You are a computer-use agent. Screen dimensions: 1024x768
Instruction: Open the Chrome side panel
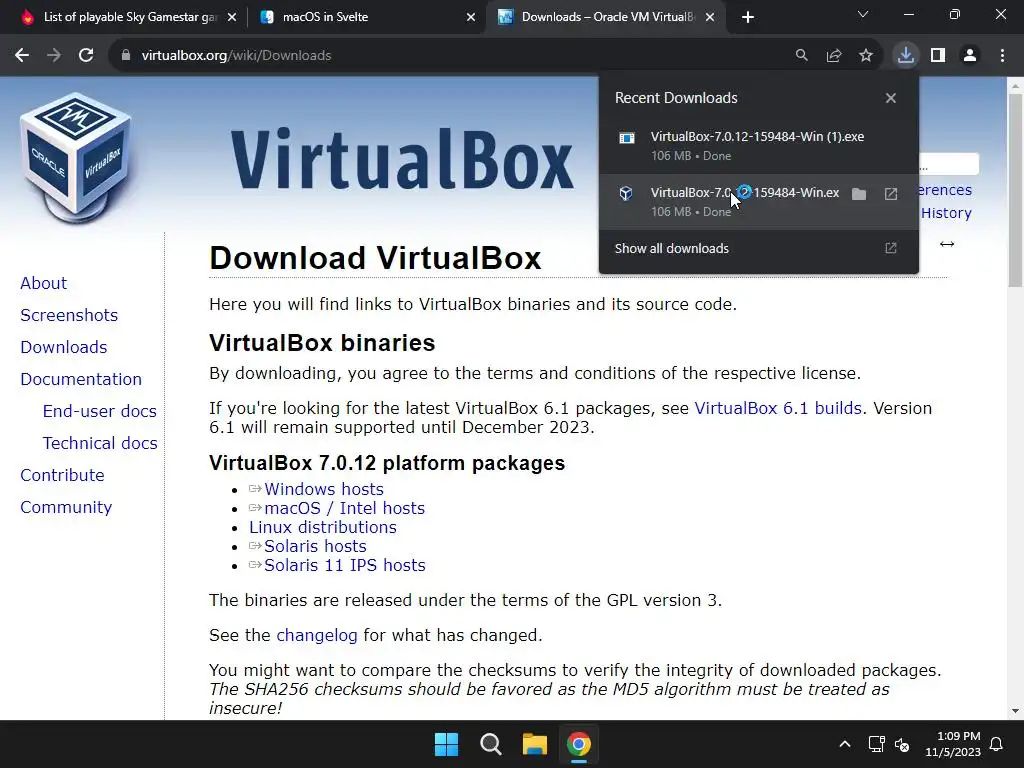pos(938,56)
